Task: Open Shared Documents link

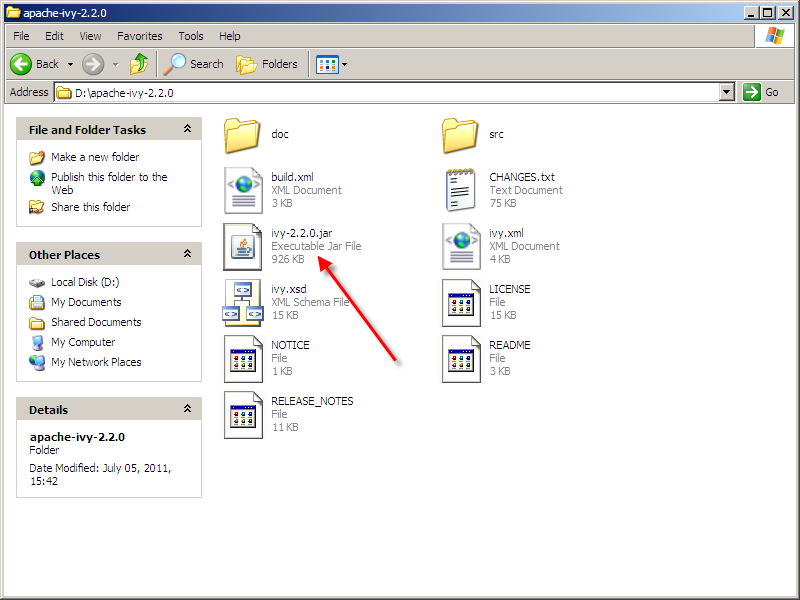Action: pos(96,322)
